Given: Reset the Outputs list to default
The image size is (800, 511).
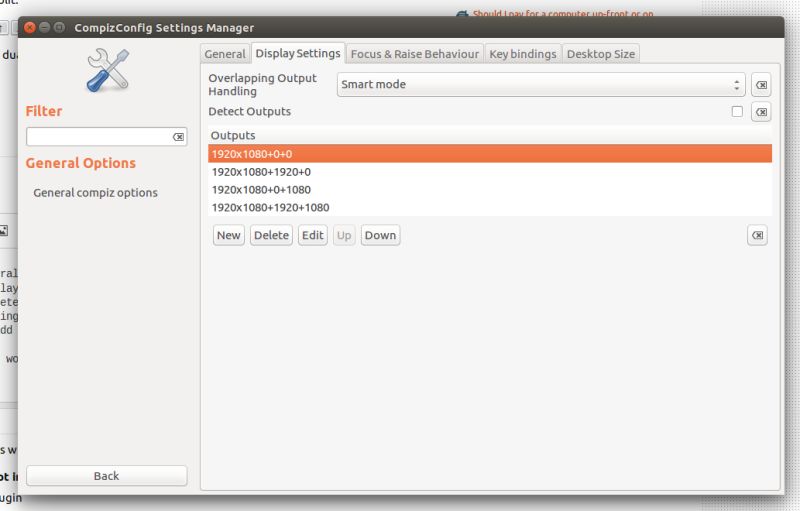Looking at the screenshot, I should click(x=757, y=235).
